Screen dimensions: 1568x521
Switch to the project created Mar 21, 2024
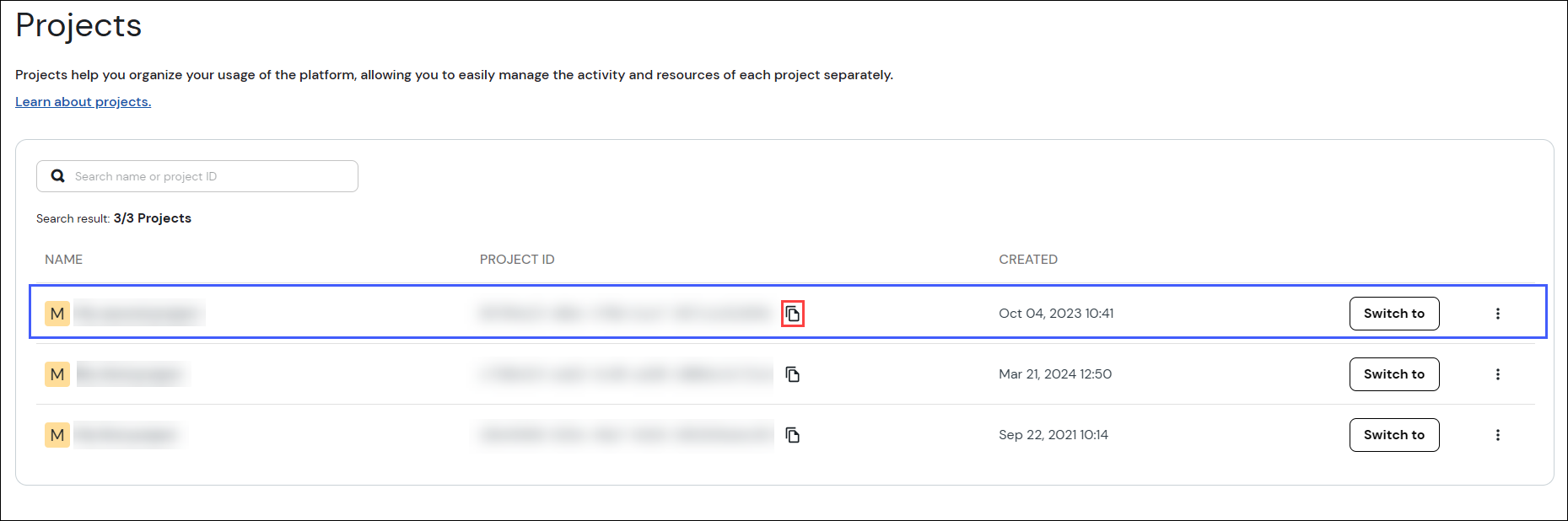pyautogui.click(x=1393, y=374)
